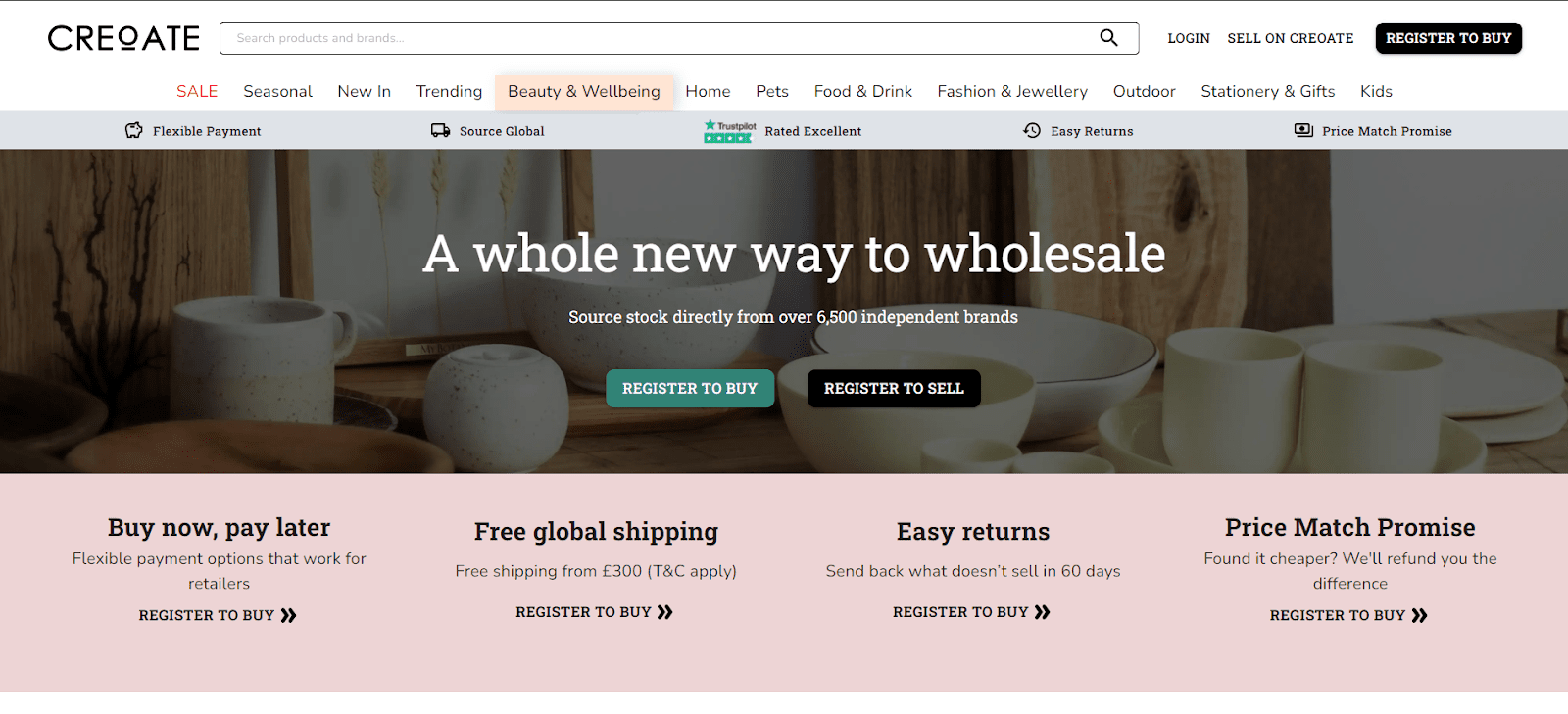
Task: Go to Stationery & Gifts category
Action: [1268, 92]
